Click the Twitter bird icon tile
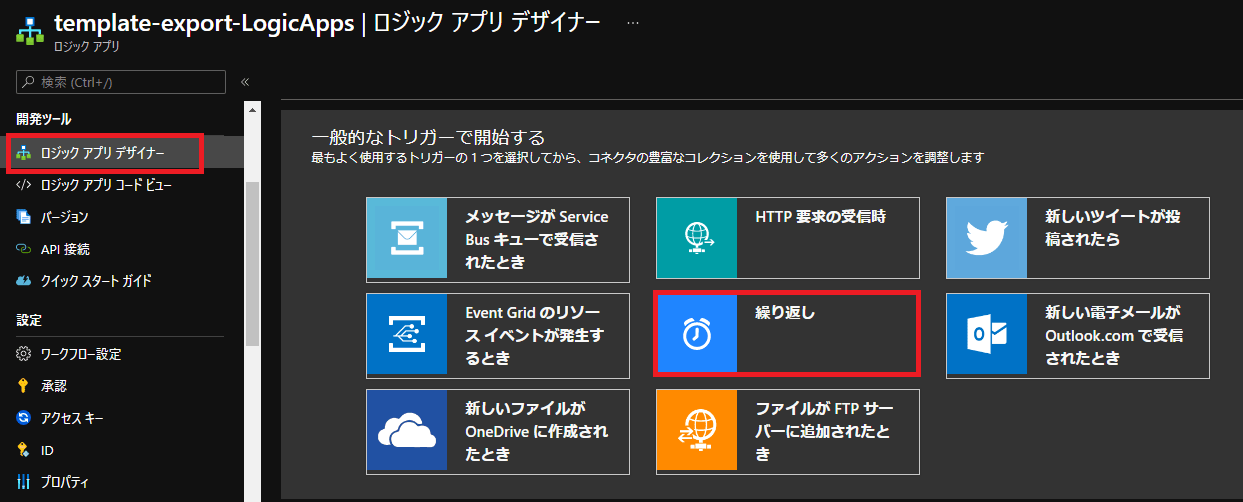Viewport: 1243px width, 502px height. 987,238
